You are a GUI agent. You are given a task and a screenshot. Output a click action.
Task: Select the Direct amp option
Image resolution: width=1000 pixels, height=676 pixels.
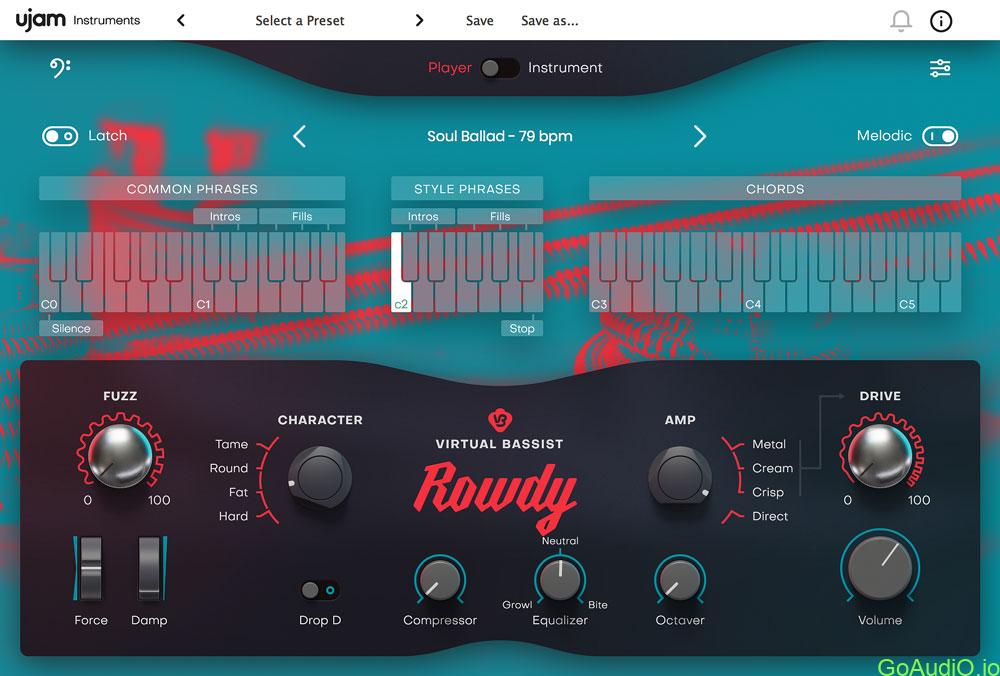pos(770,517)
